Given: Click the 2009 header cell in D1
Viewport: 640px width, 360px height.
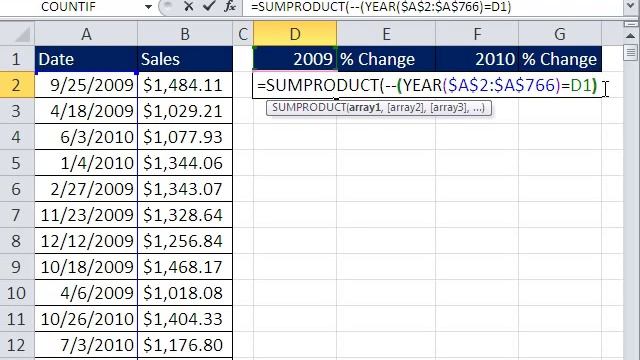Looking at the screenshot, I should (x=295, y=59).
